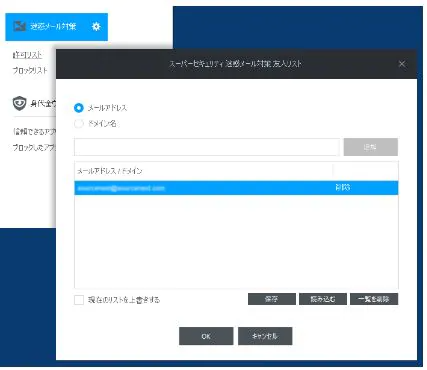Click the 迷惑メール対策 mail icon

click(x=19, y=26)
